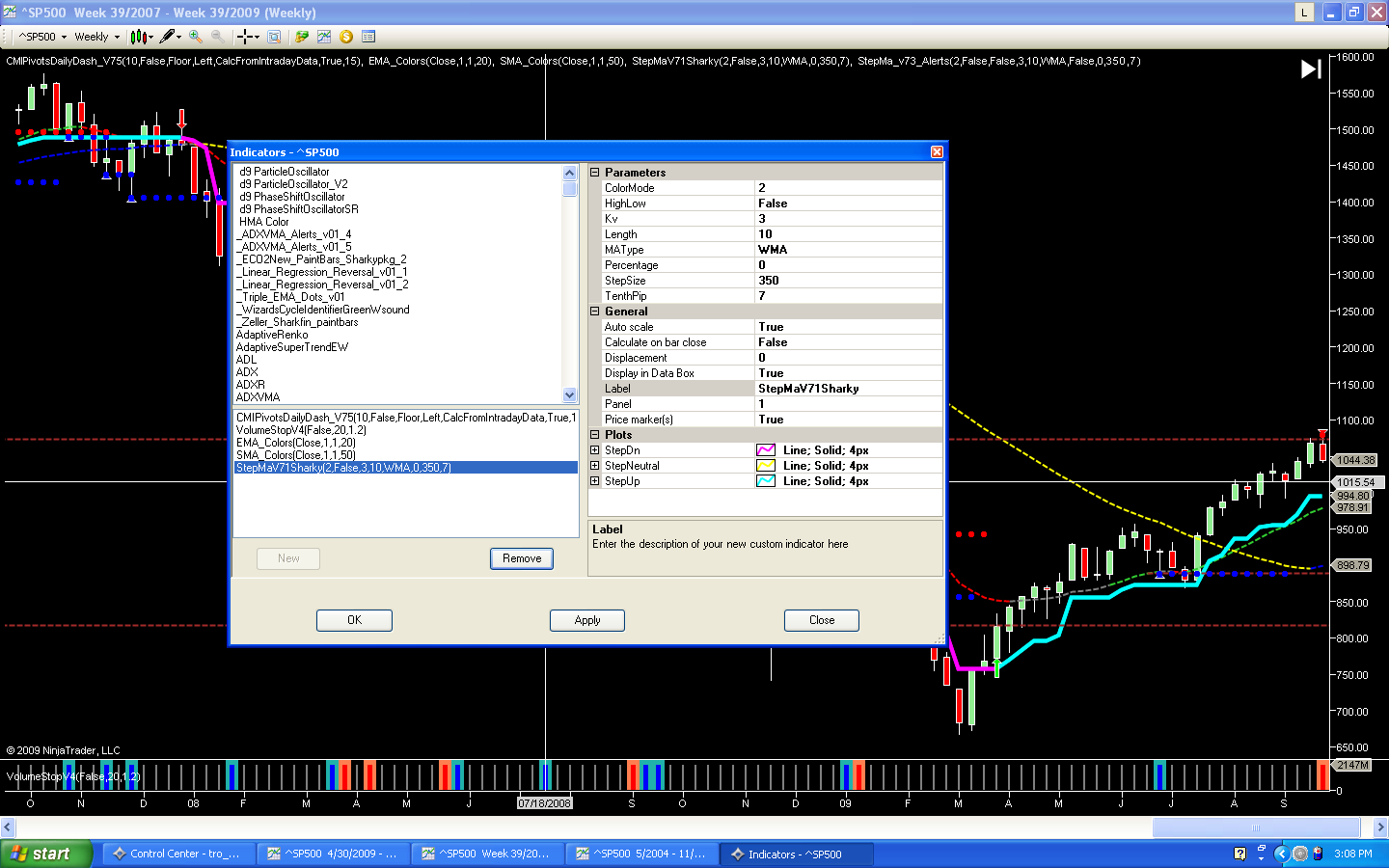Expand hidden tray icons arrow
The height and width of the screenshot is (868, 1389).
pos(1281,854)
